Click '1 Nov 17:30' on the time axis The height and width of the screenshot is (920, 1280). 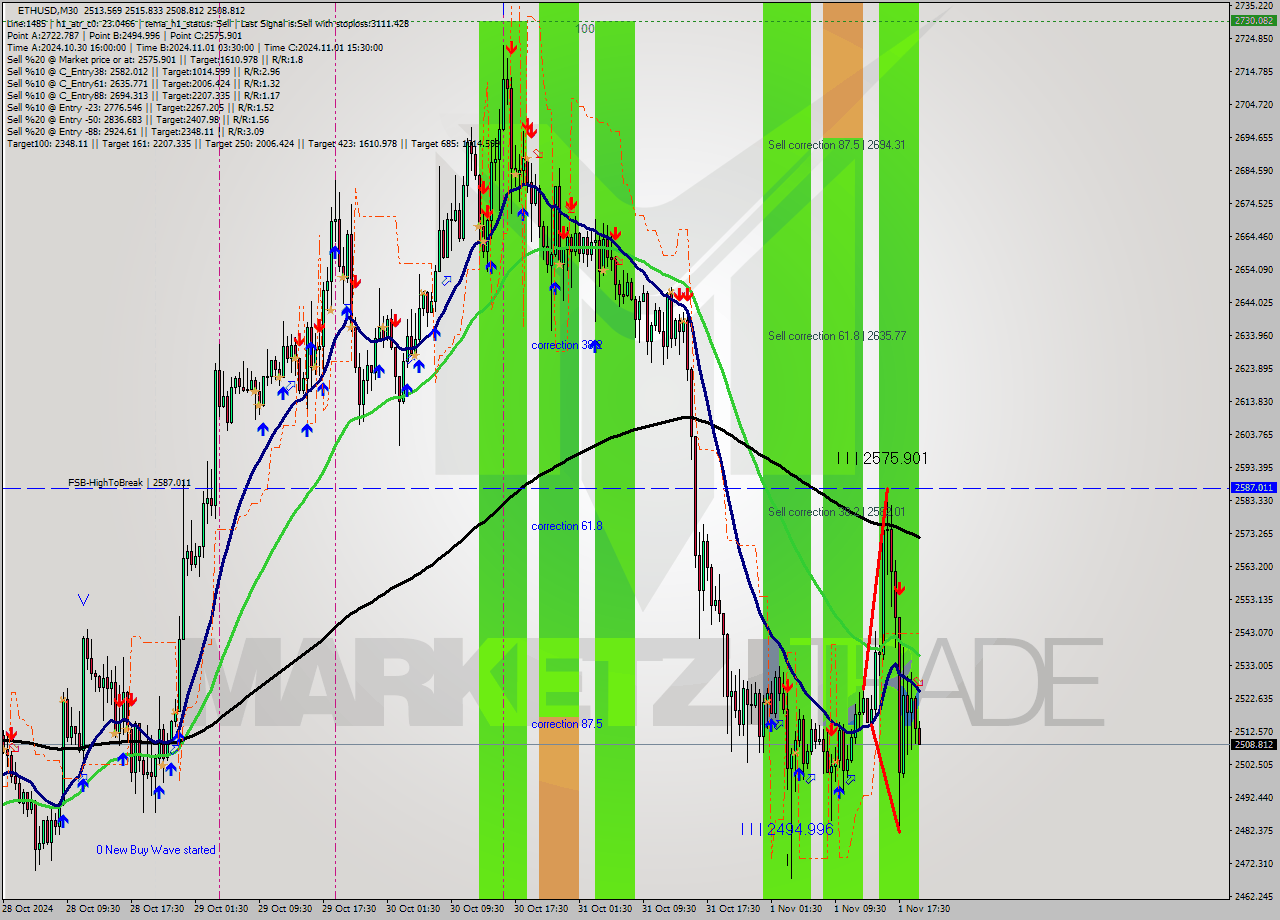[923, 909]
